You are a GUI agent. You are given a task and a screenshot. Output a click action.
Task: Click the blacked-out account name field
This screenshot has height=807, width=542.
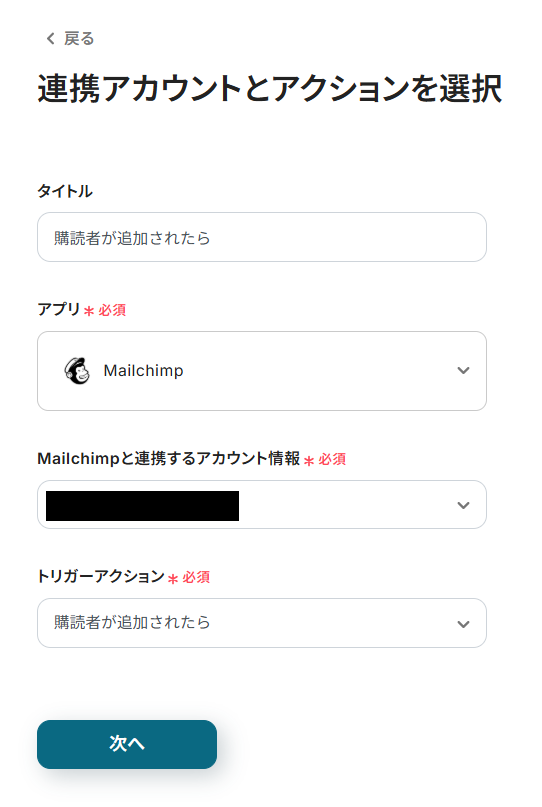pyautogui.click(x=142, y=506)
